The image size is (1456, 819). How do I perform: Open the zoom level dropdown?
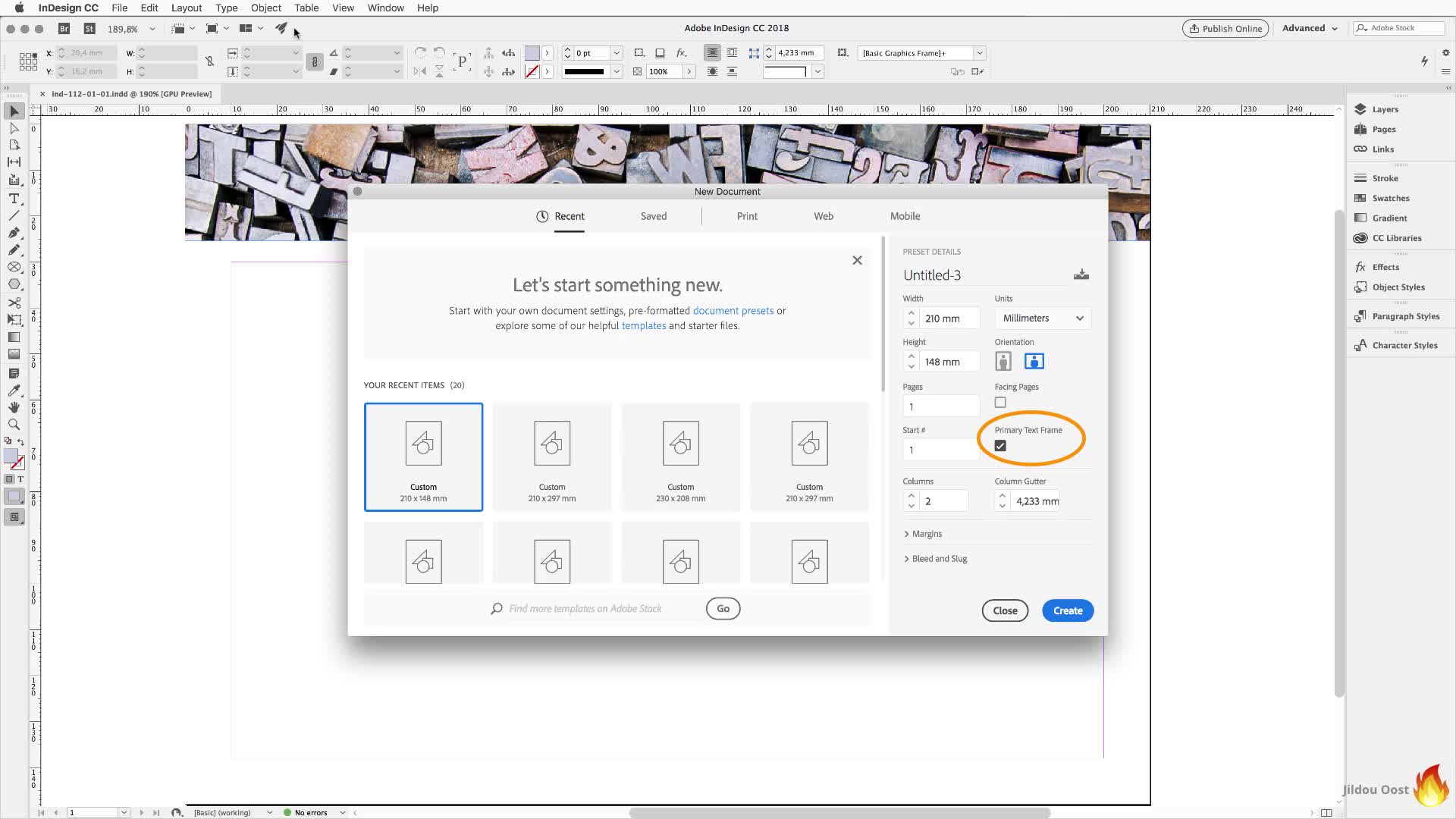(x=152, y=29)
